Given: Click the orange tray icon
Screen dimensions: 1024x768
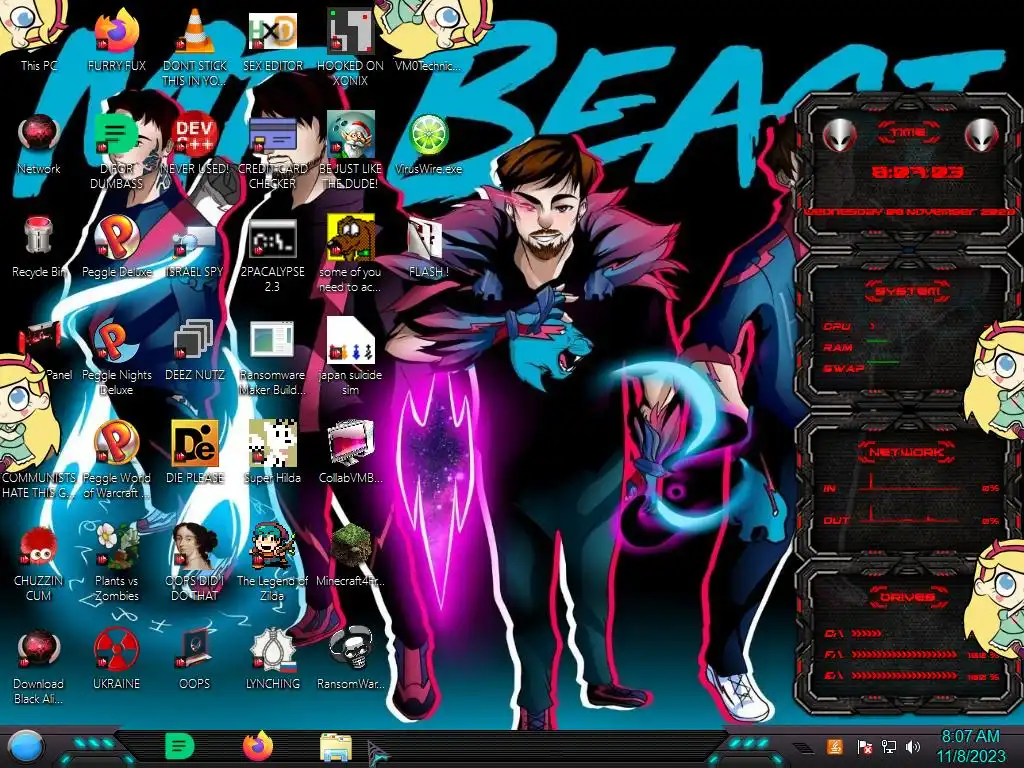Looking at the screenshot, I should pyautogui.click(x=835, y=746).
